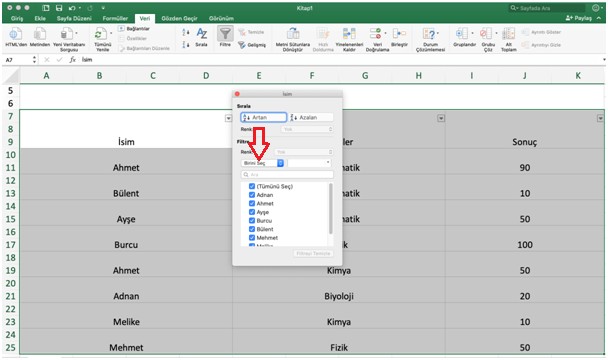Click the save icon in title bar

(59, 8)
